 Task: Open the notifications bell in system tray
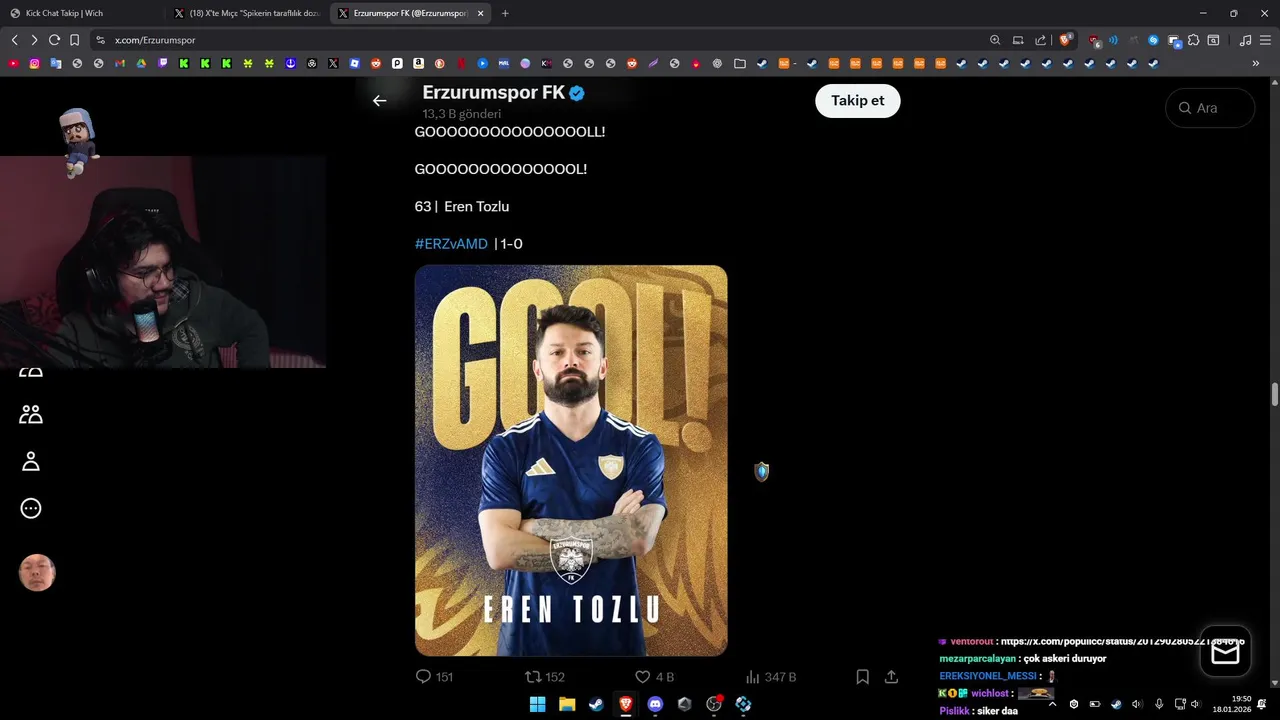1262,704
